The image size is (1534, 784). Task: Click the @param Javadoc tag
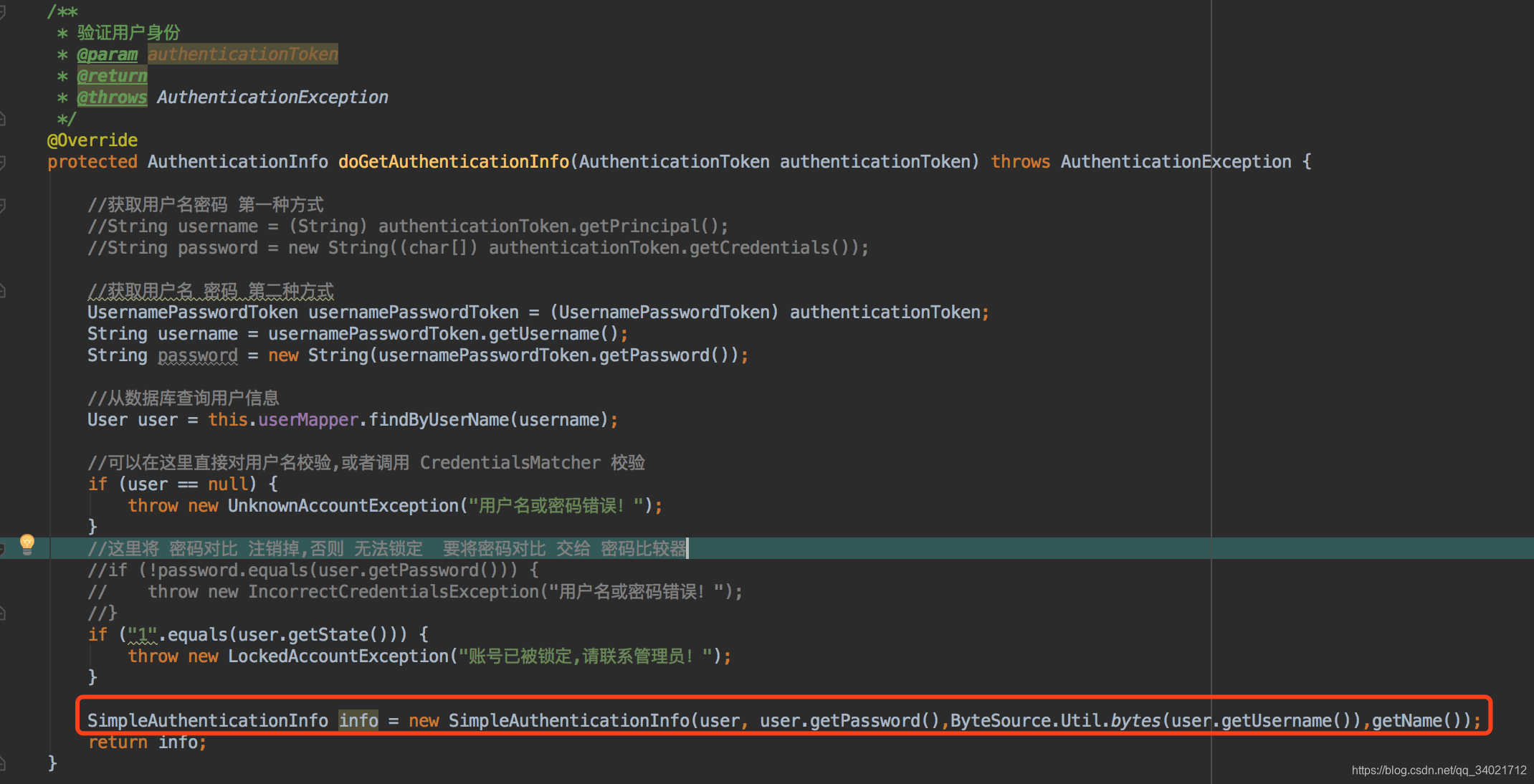[x=108, y=54]
